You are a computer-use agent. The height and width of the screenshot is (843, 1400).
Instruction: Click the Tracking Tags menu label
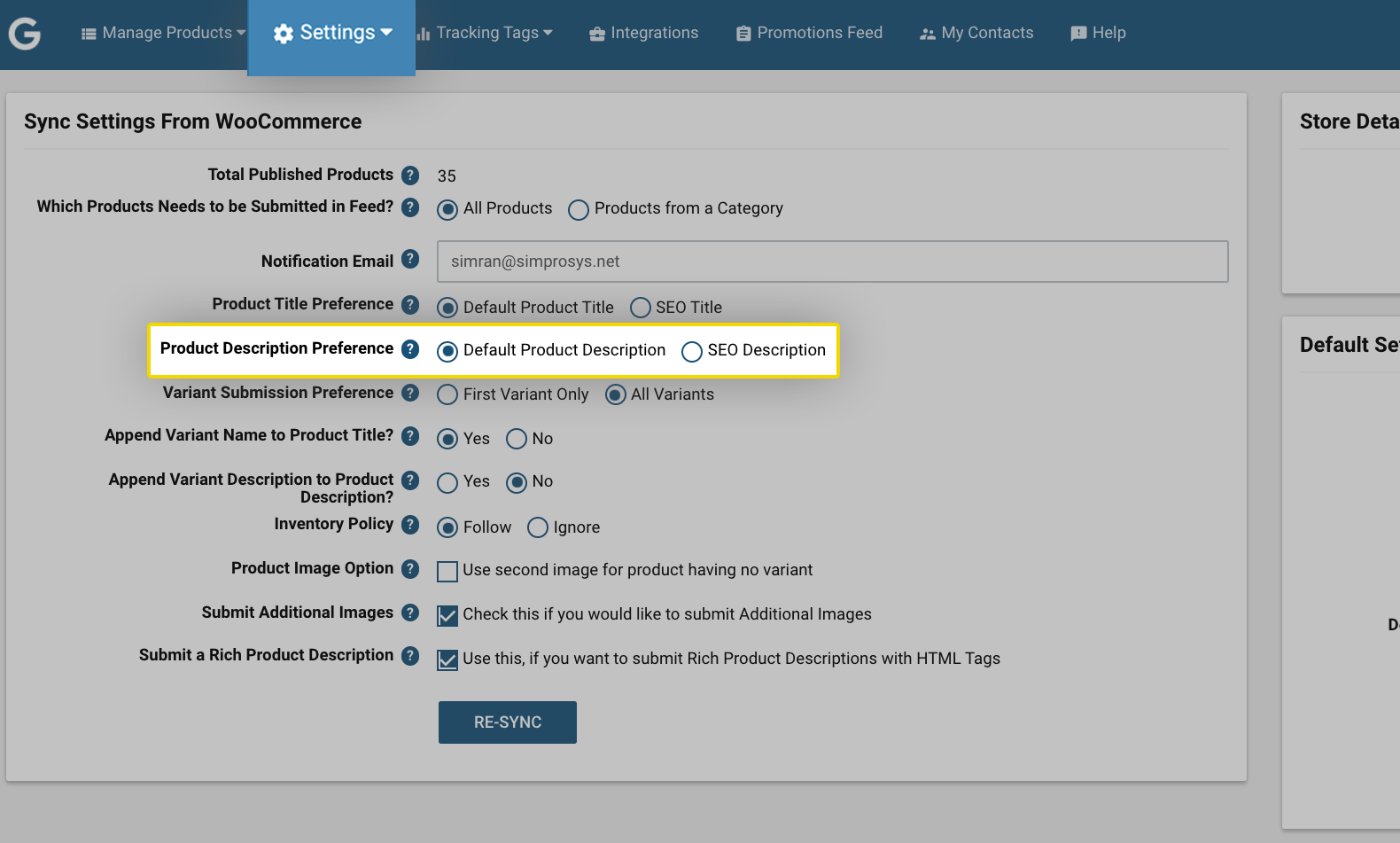pos(487,33)
